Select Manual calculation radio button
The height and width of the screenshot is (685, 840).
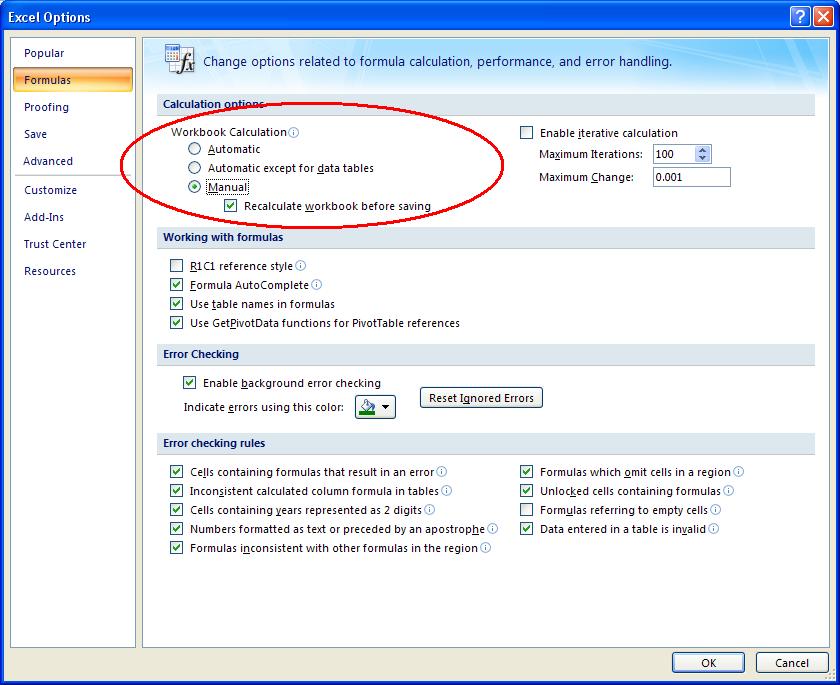click(194, 187)
